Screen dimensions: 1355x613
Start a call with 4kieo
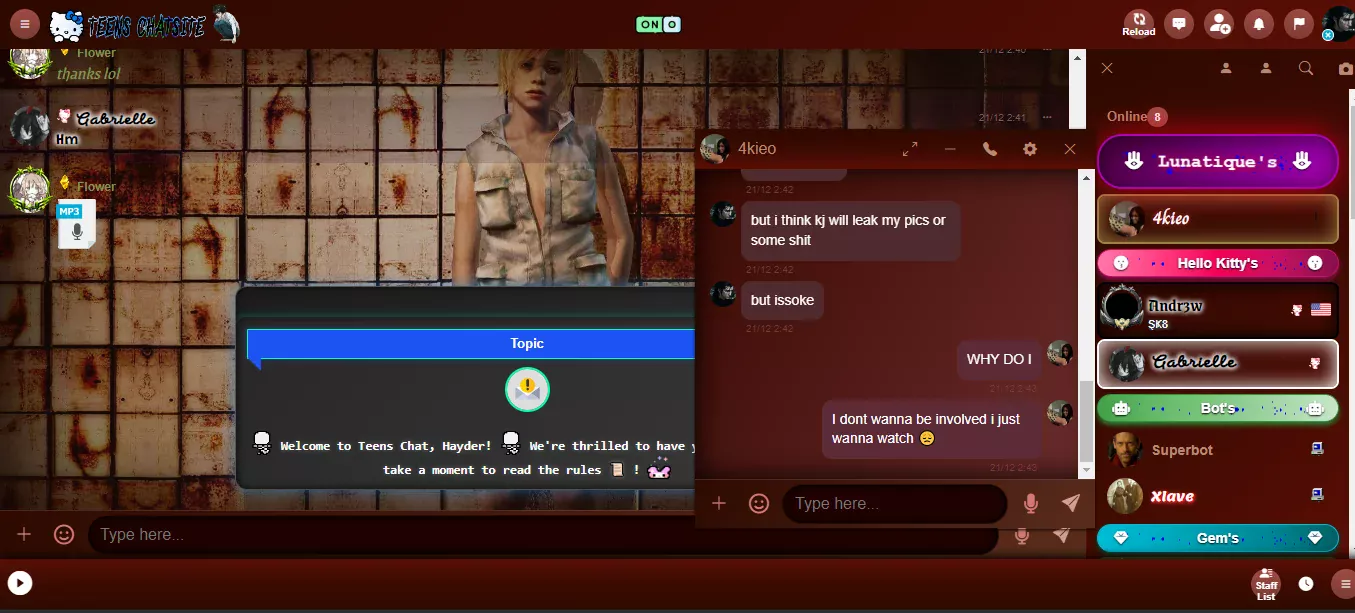(990, 149)
